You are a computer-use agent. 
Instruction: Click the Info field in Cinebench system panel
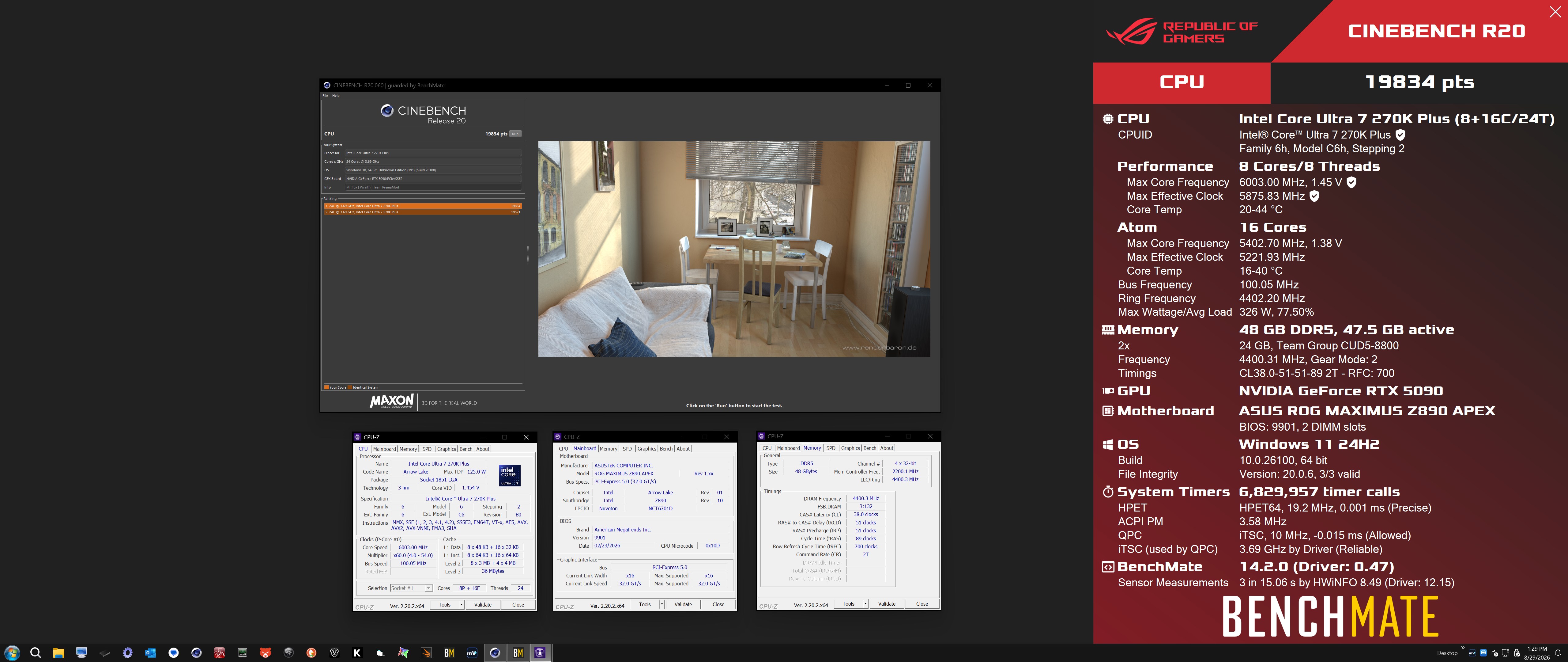click(433, 188)
